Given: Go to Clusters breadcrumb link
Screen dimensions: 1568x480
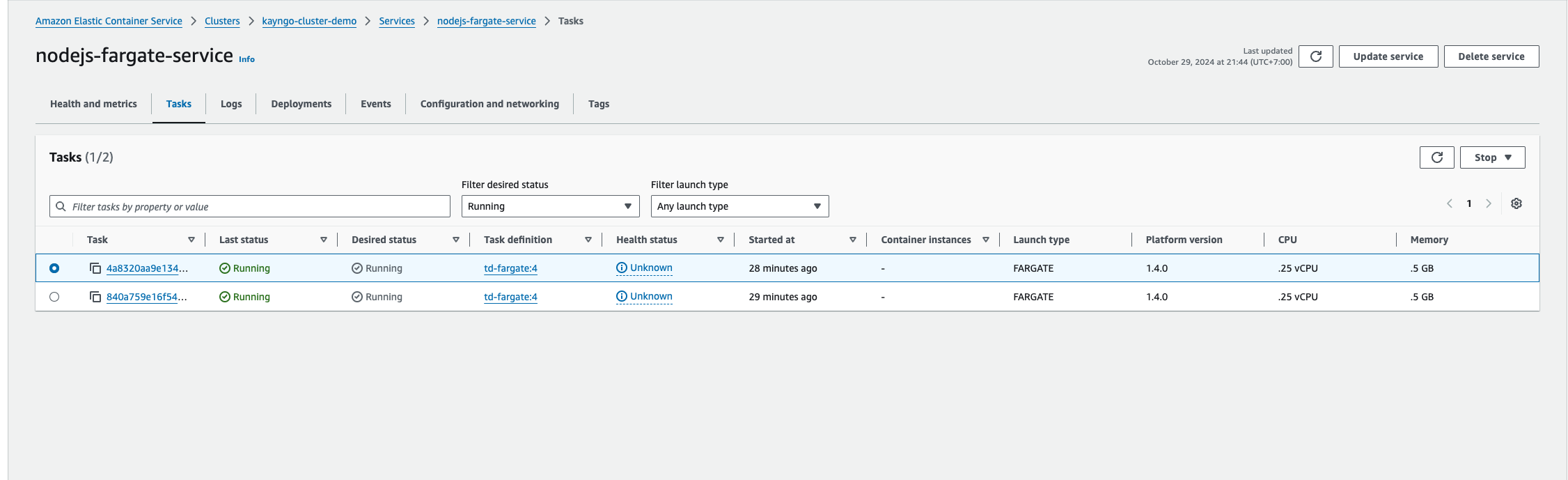Looking at the screenshot, I should pos(222,21).
